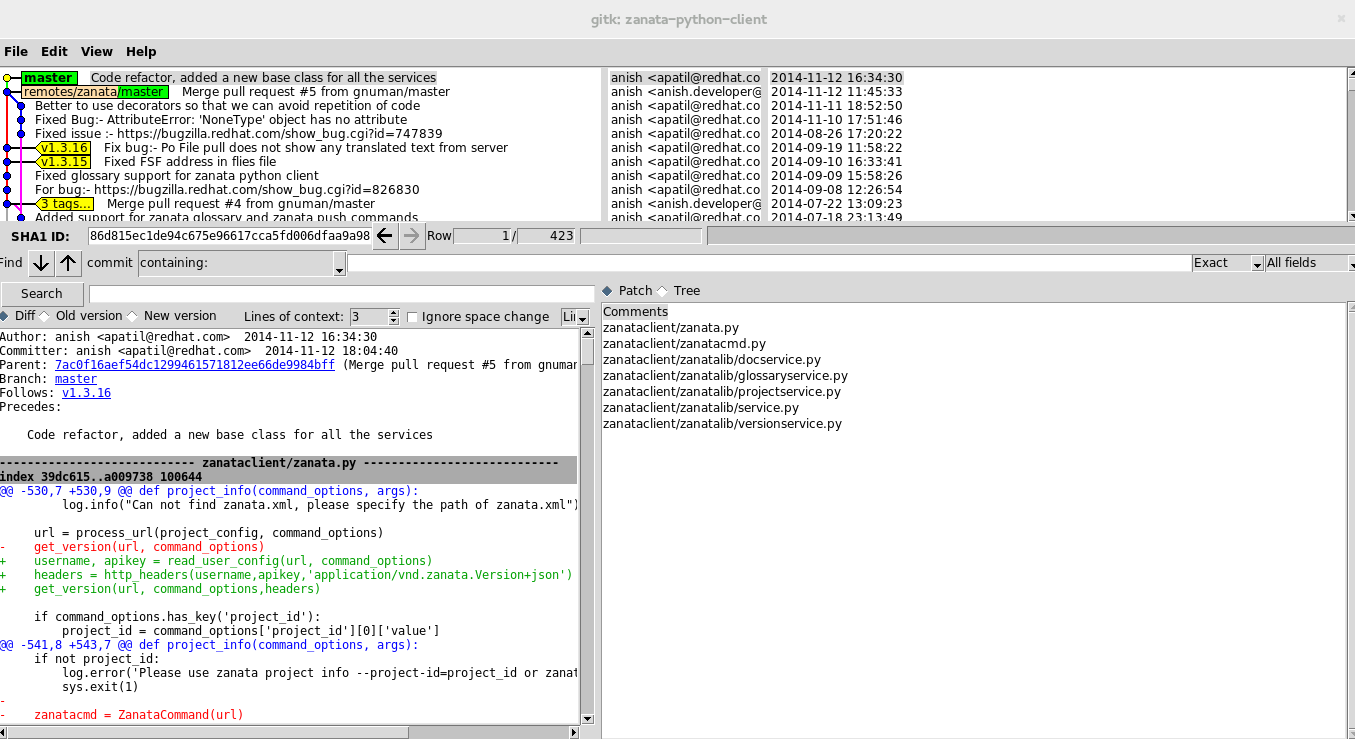This screenshot has width=1355, height=739.
Task: Select commit 'Fixed Bug:- AttributeError' row
Action: 221,120
